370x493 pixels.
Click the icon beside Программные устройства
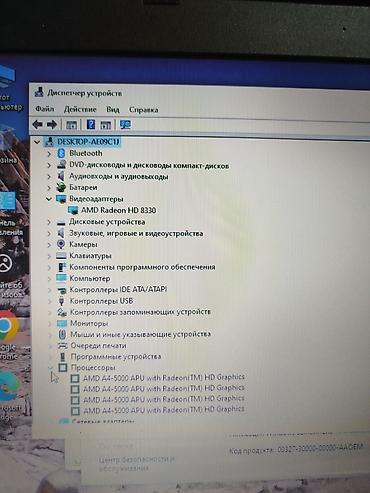[x=62, y=357]
